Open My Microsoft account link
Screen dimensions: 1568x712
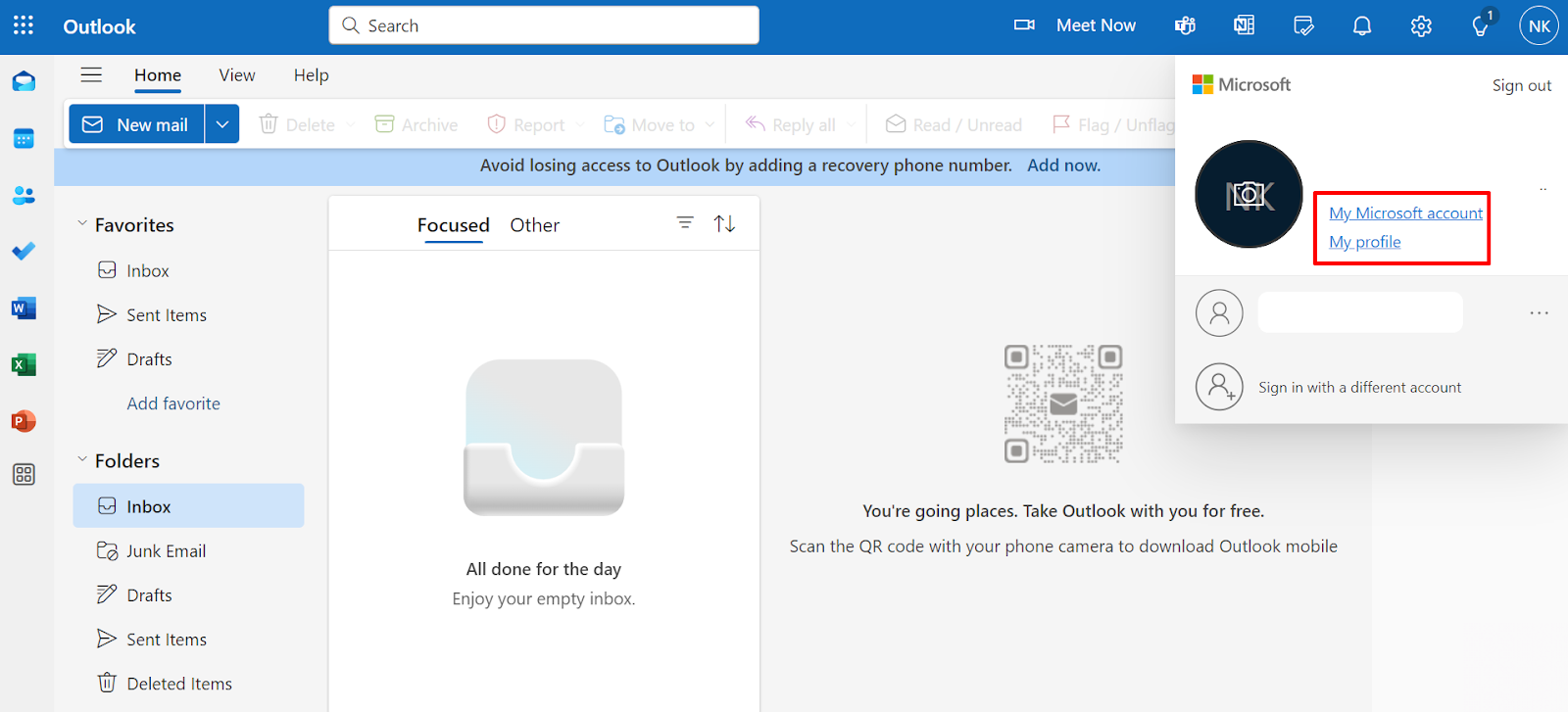click(x=1405, y=214)
